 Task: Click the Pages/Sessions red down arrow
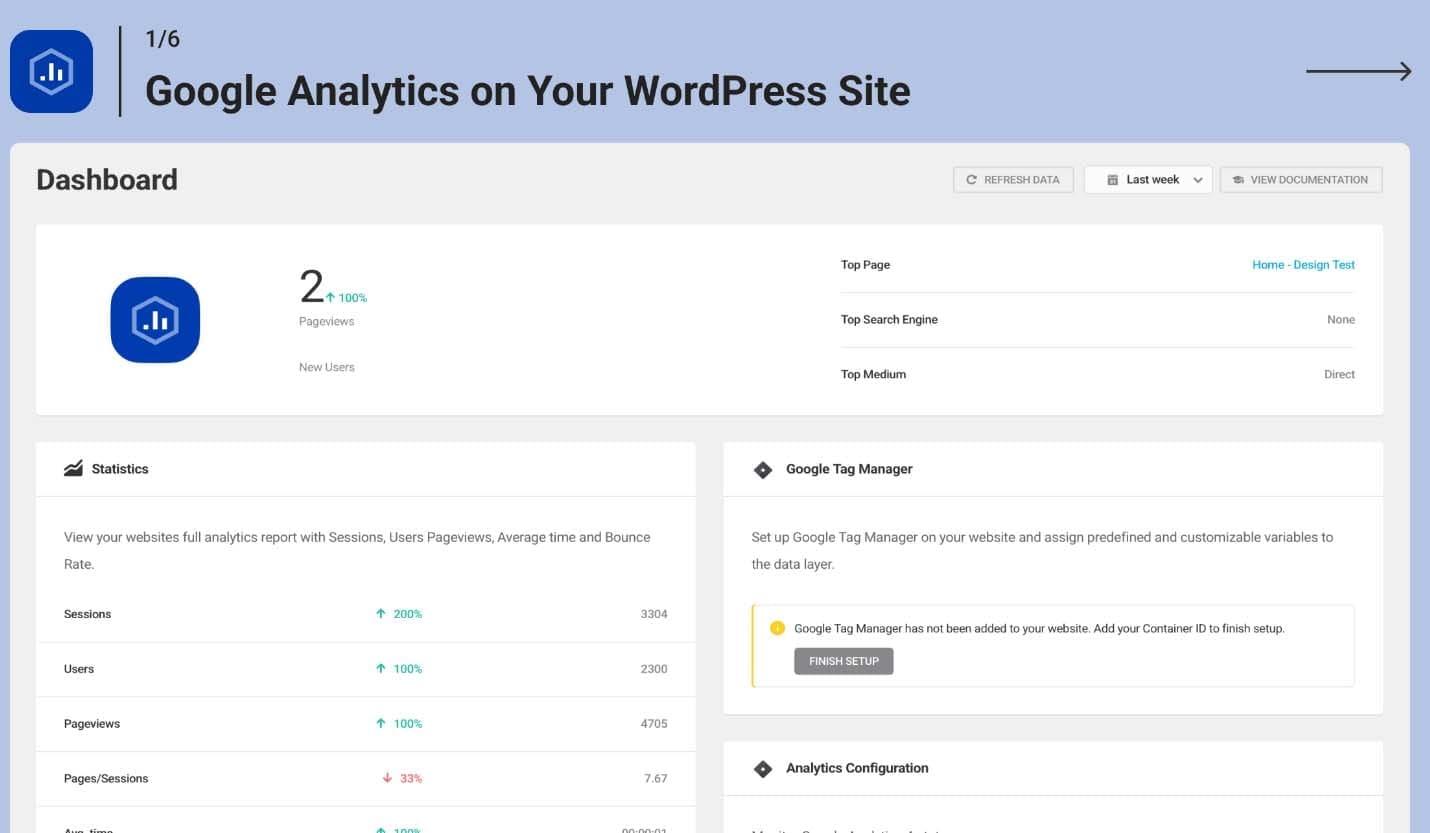[387, 778]
